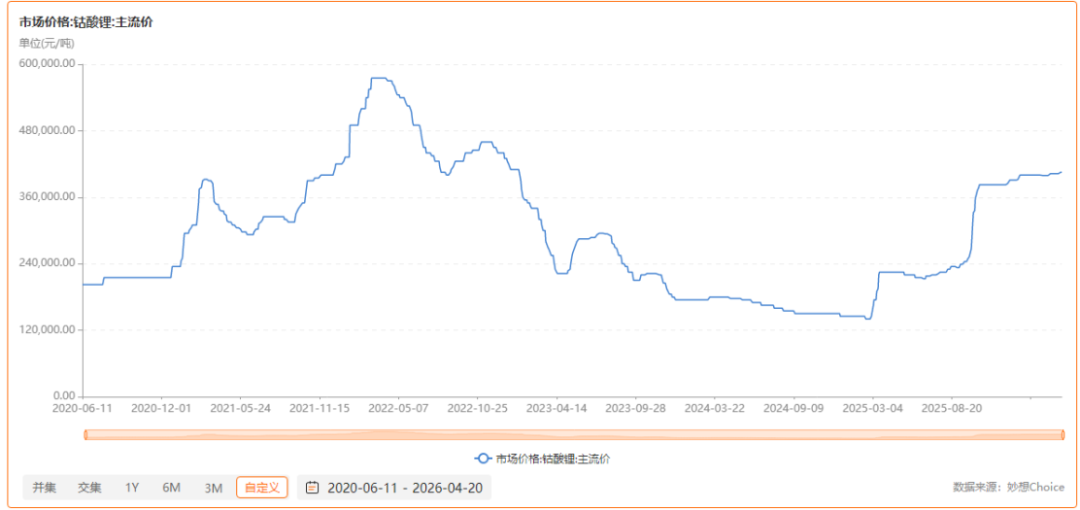This screenshot has height=510, width=1080.
Task: Click y-axis label 120,000.00
Action: click(x=49, y=330)
